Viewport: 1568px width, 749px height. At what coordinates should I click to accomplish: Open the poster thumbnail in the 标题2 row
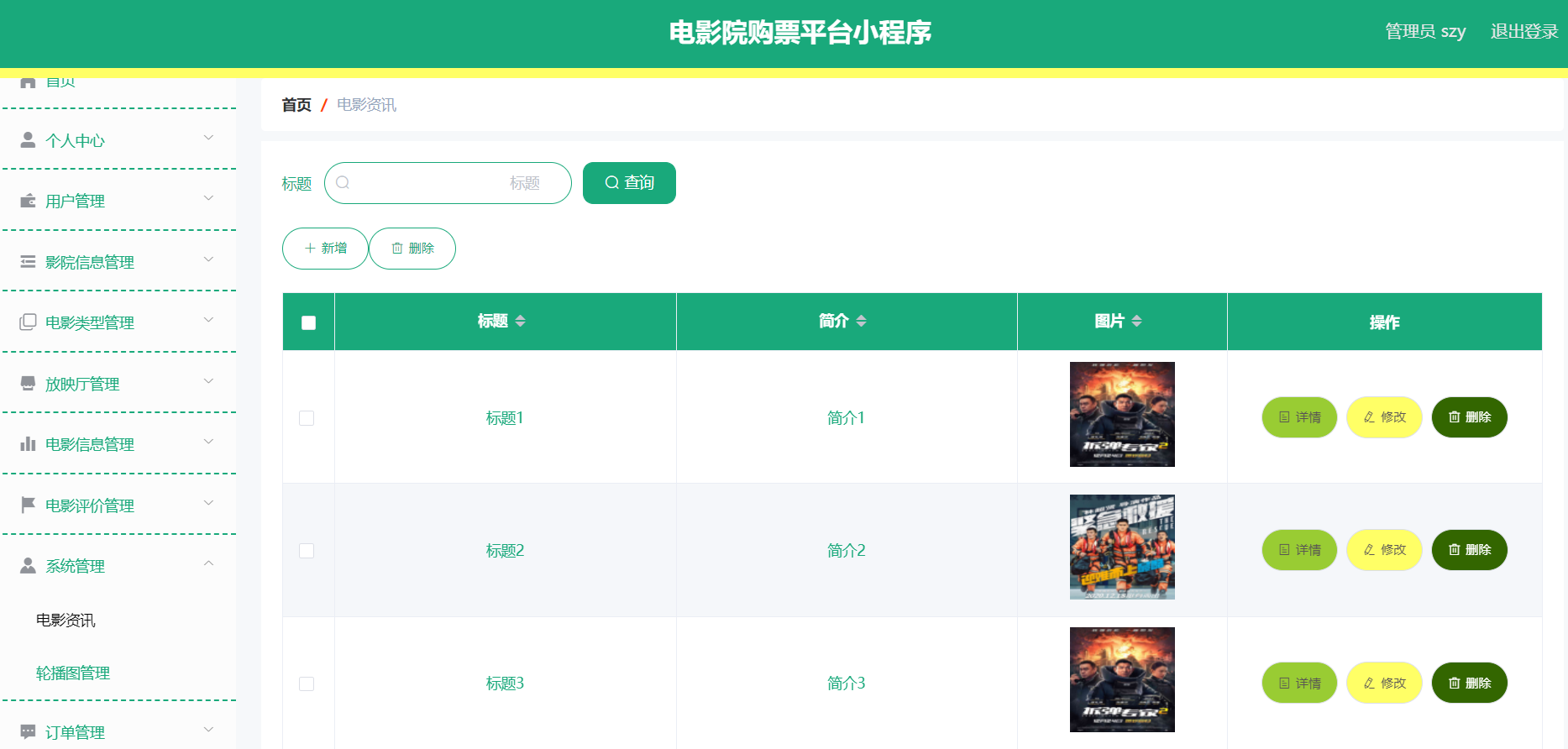pos(1122,547)
